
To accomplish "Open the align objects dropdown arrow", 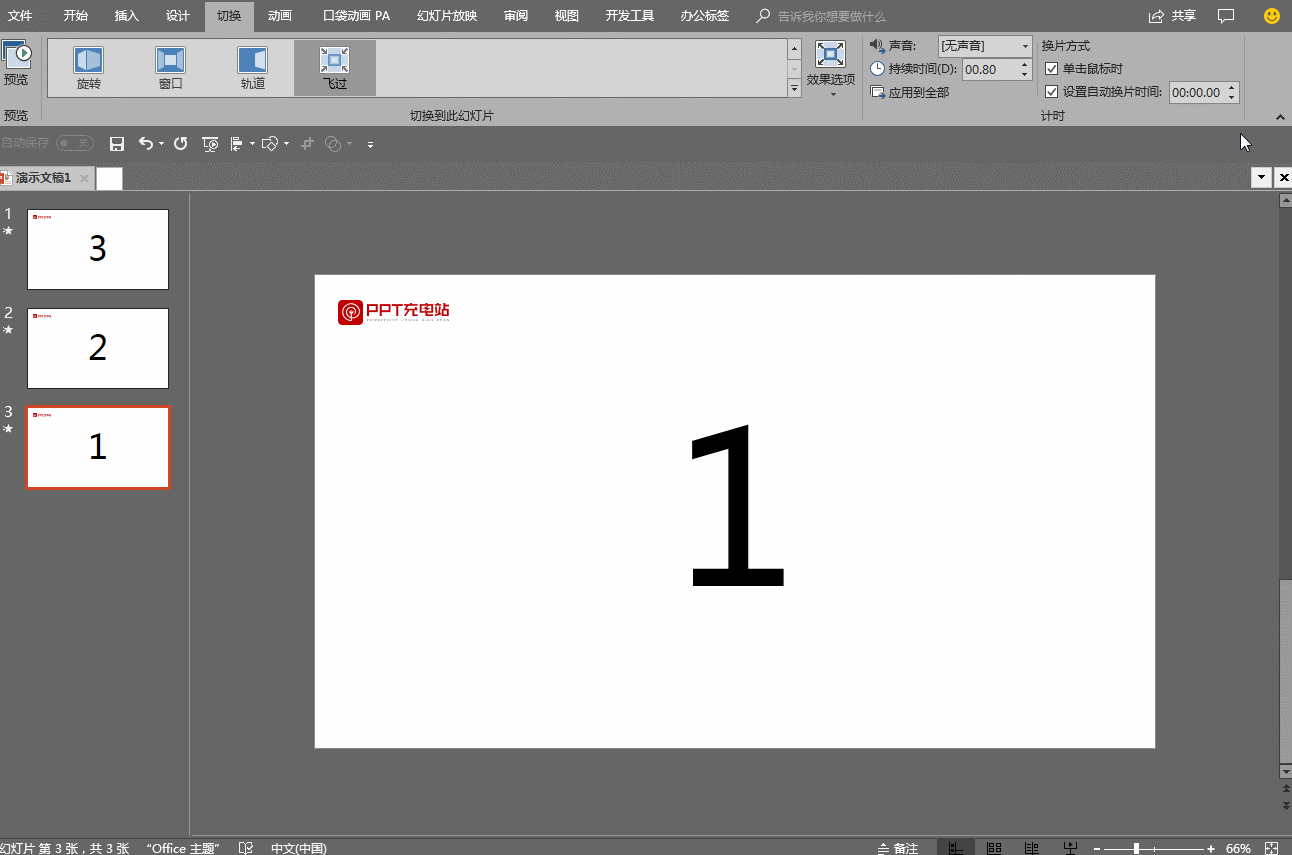I will click(x=252, y=144).
